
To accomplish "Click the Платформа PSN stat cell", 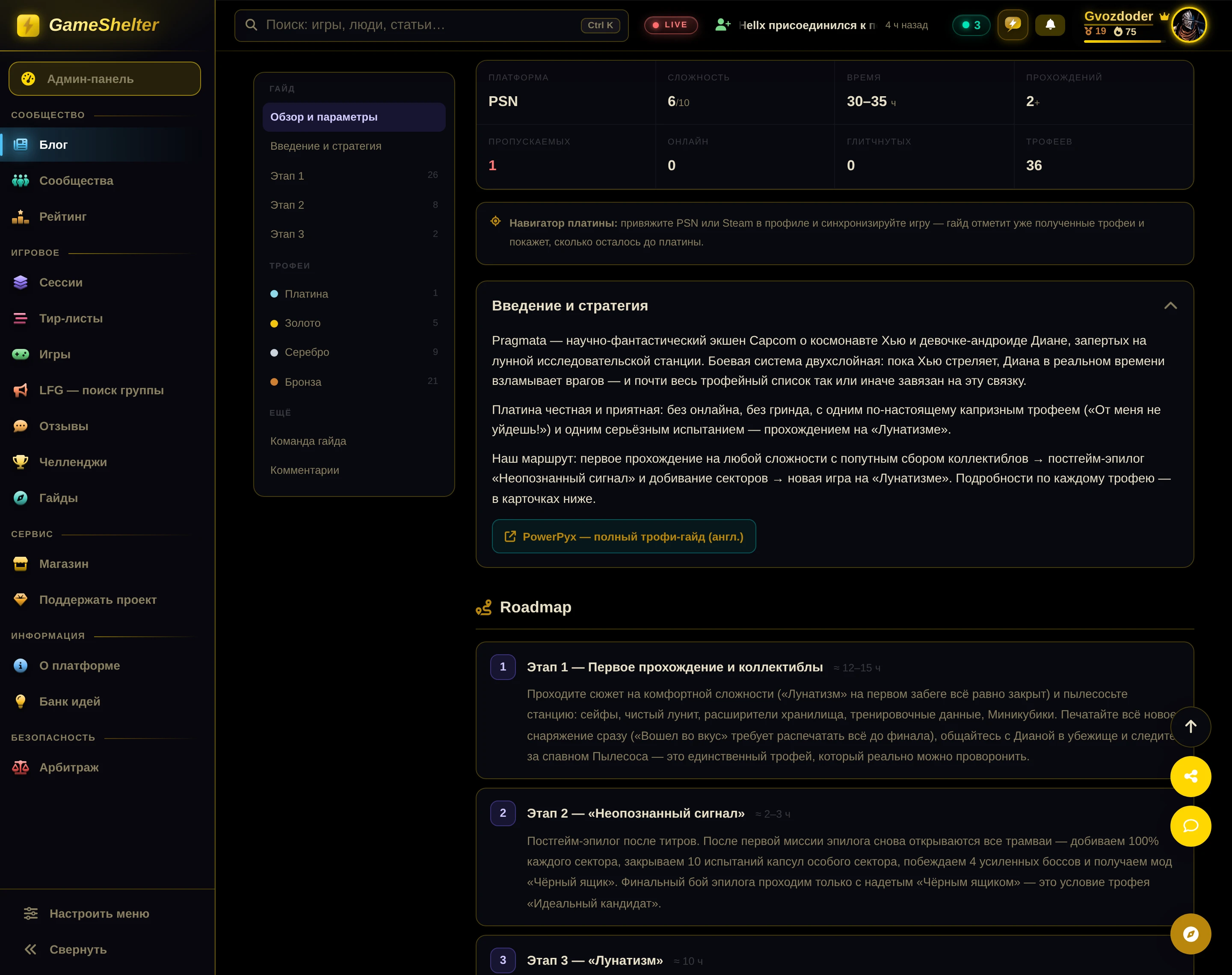I will (566, 92).
